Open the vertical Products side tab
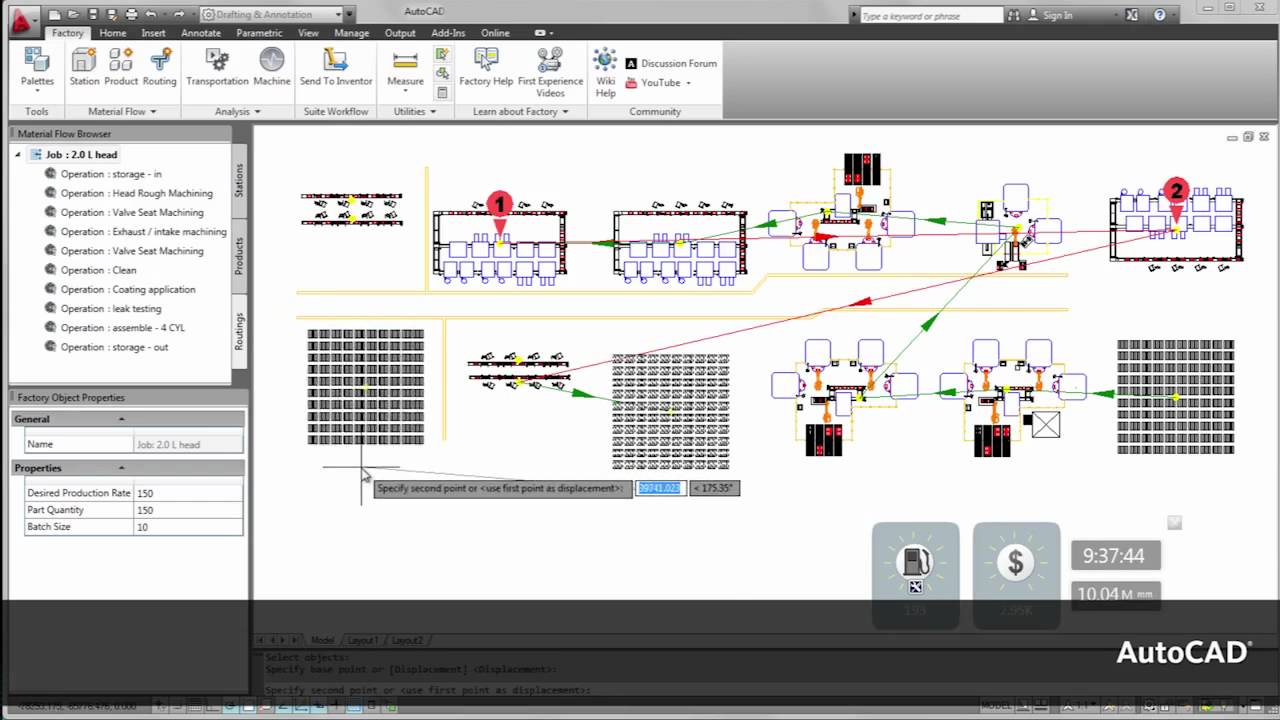Screen dimensions: 1280x720 (x=239, y=254)
